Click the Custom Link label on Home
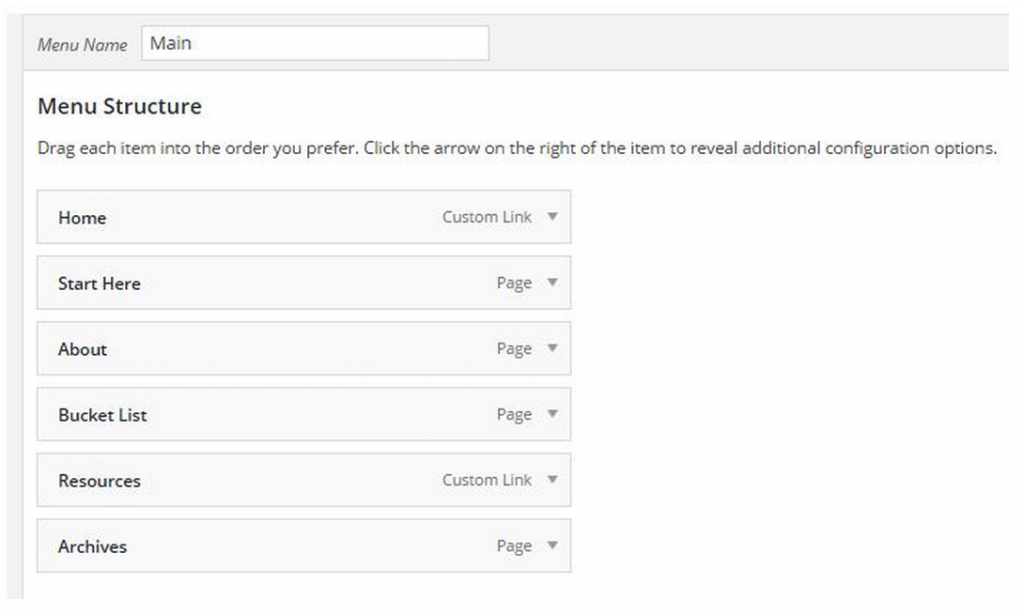Image resolution: width=1024 pixels, height=614 pixels. pyautogui.click(x=487, y=217)
